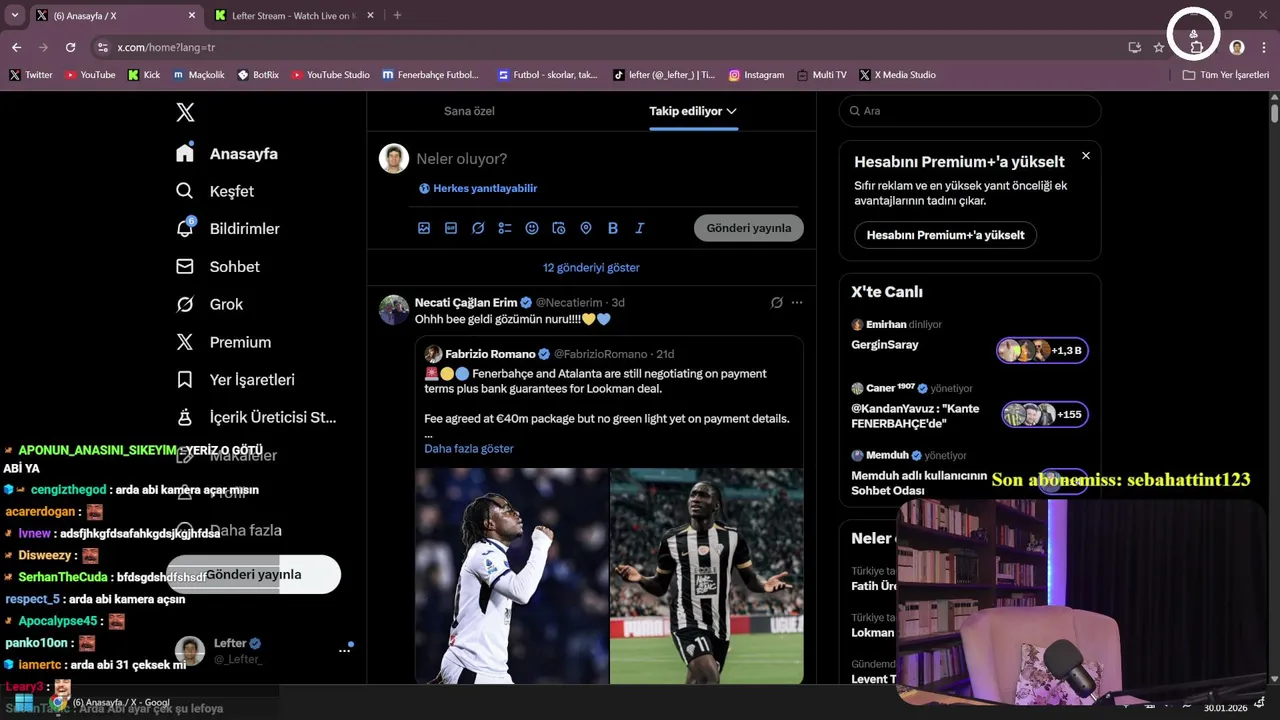The height and width of the screenshot is (720, 1280).
Task: Click the grey Gönderi yayınla composer button
Action: [x=748, y=228]
